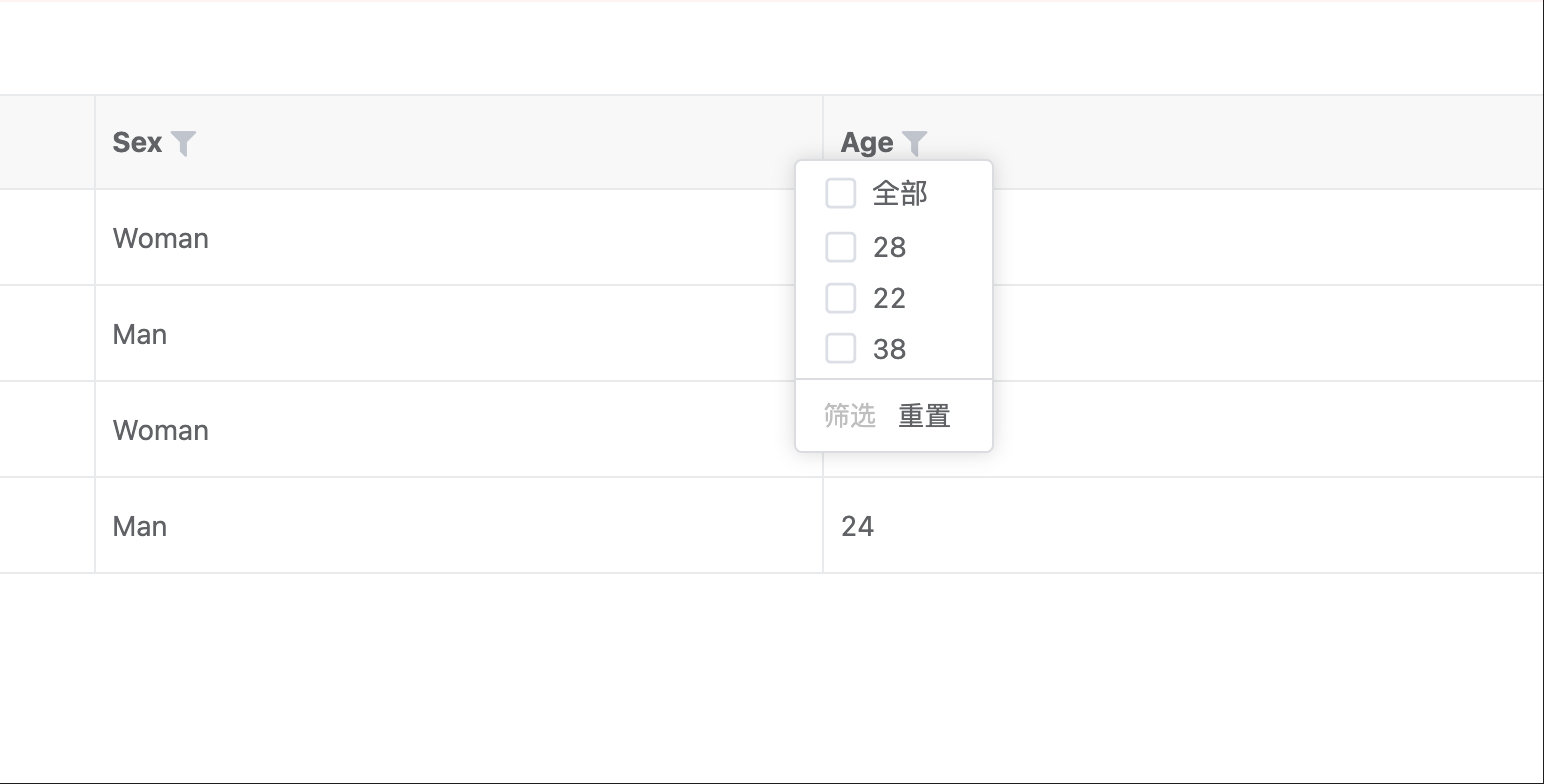Click the age cell showing 24
The height and width of the screenshot is (784, 1544).
click(x=858, y=526)
